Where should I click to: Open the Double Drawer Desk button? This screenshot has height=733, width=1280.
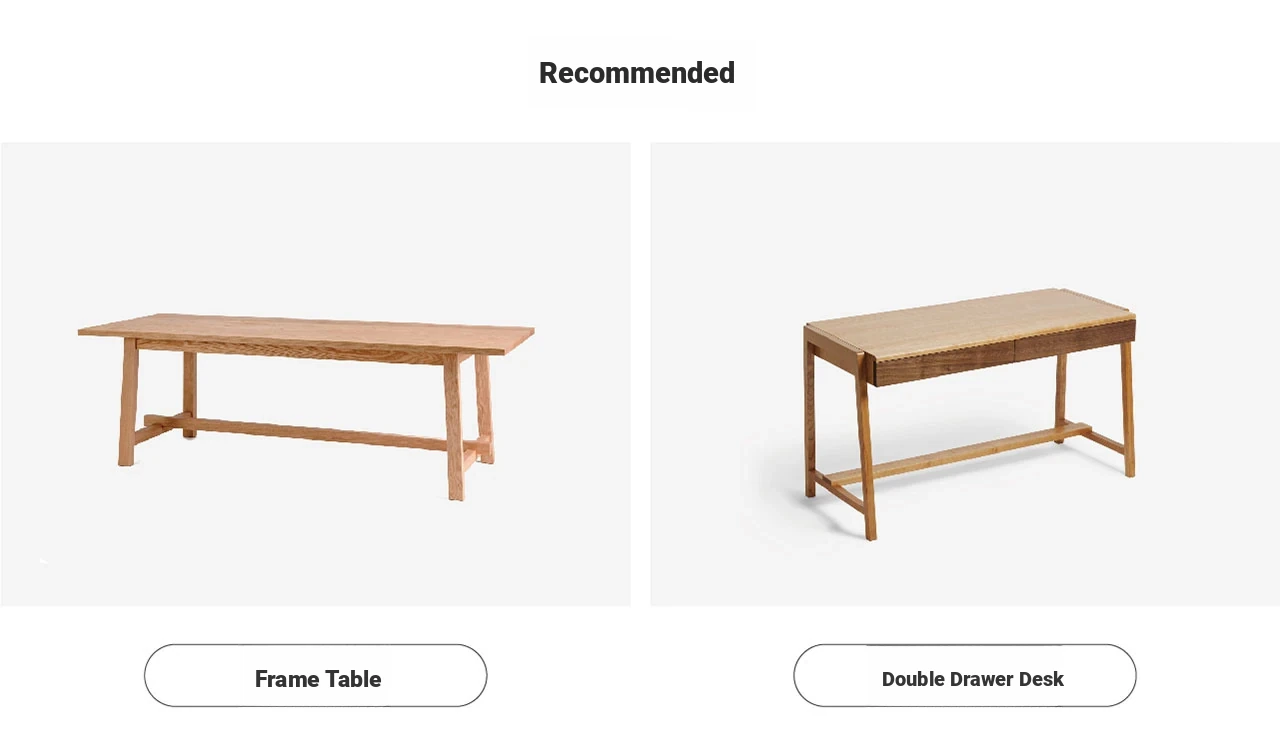click(965, 676)
